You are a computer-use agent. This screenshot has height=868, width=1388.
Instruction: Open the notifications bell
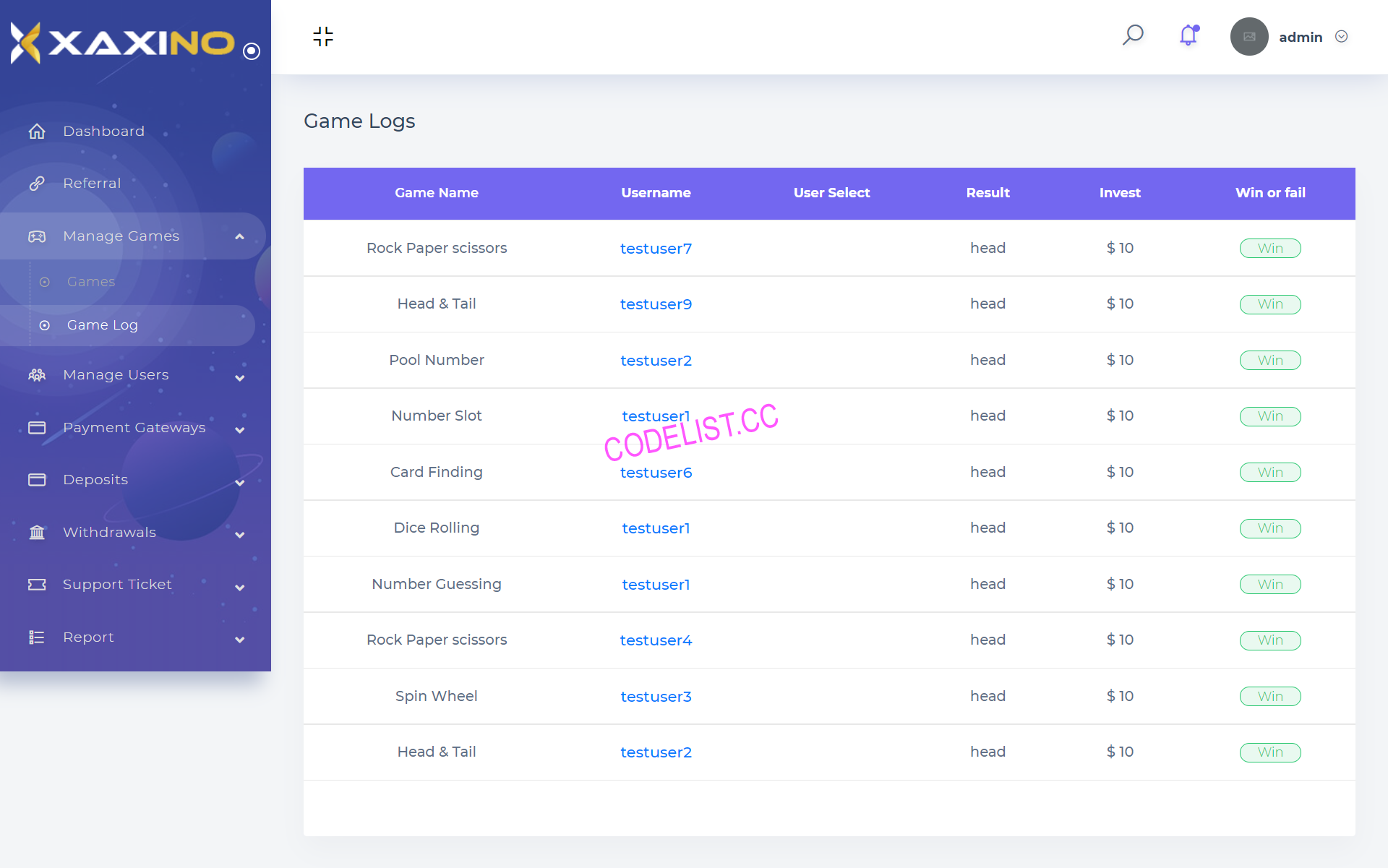coord(1189,35)
